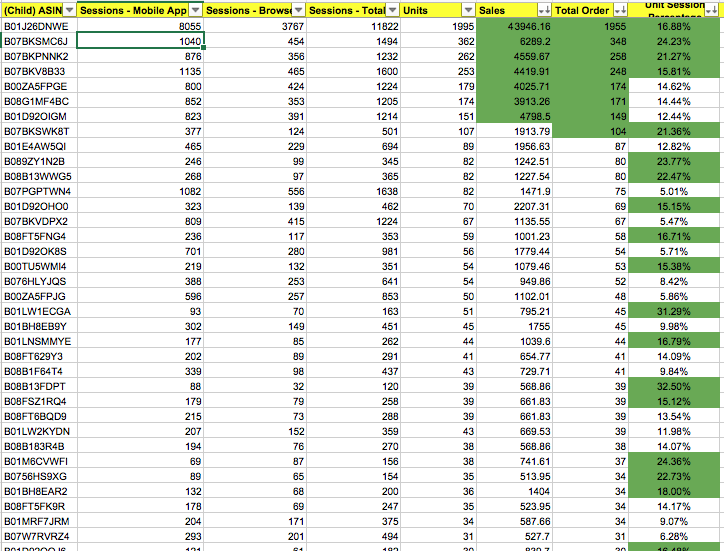Viewport: 724px width, 551px height.
Task: Click green sales cell 43946.16
Action: click(x=514, y=26)
